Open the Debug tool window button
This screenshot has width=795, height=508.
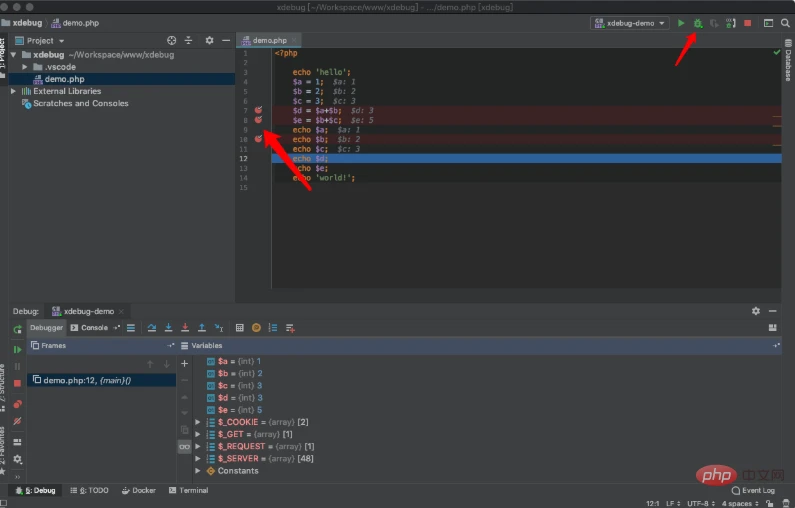click(x=35, y=491)
